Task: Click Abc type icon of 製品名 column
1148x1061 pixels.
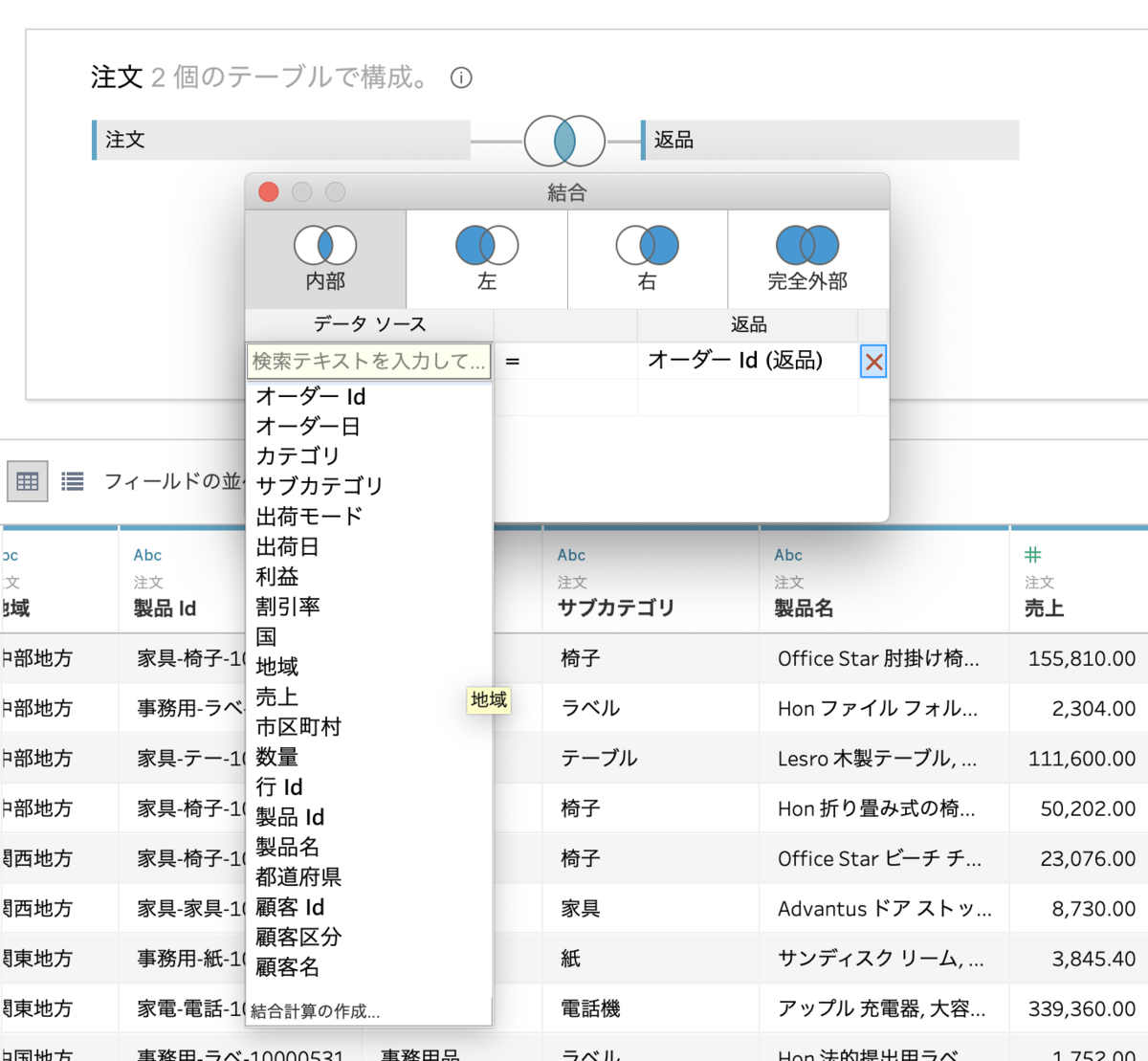Action: pos(788,555)
